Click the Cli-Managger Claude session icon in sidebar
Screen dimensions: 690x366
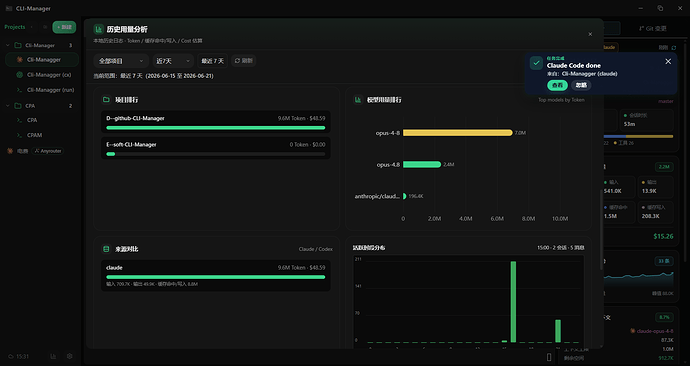[19, 59]
